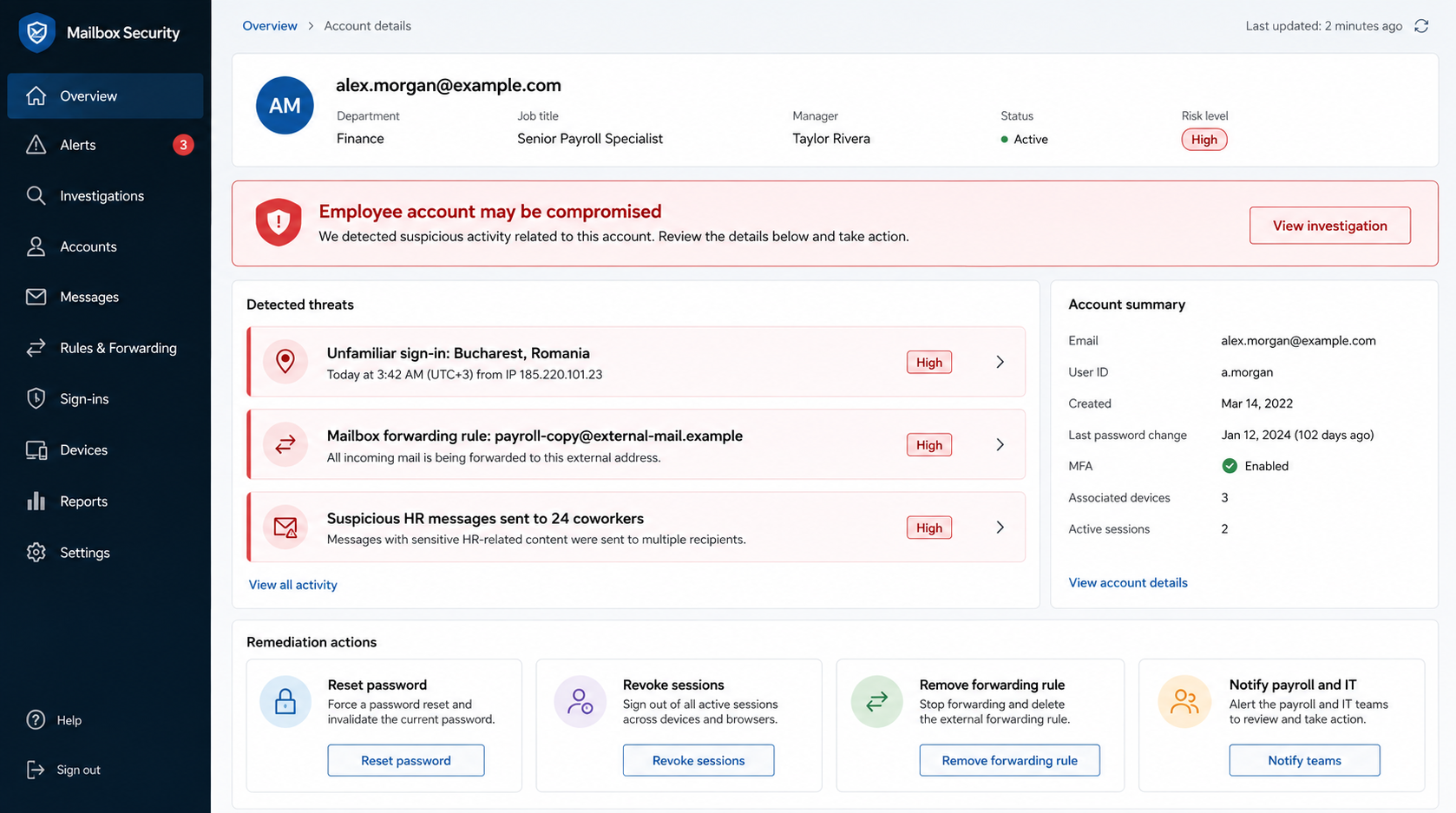Screen dimensions: 1456x813
Task: Click the View investigation button
Action: tap(1329, 226)
